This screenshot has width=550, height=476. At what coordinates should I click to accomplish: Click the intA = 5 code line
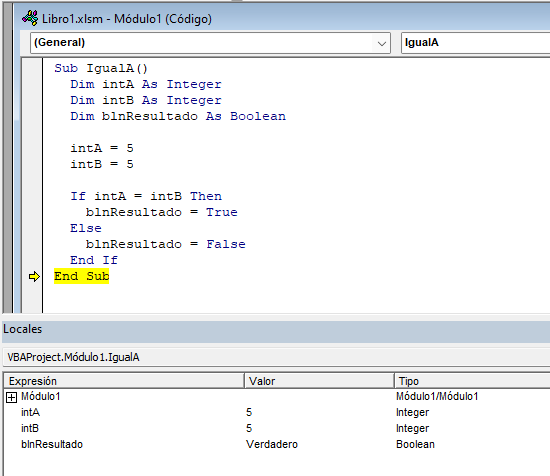102,148
